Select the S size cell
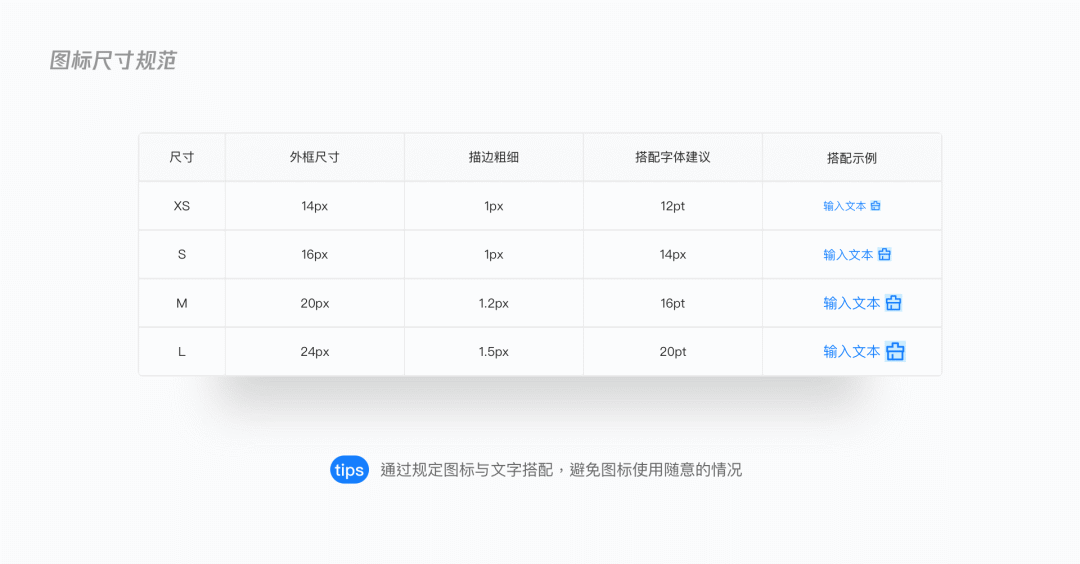Viewport: 1080px width, 564px height. tap(182, 254)
